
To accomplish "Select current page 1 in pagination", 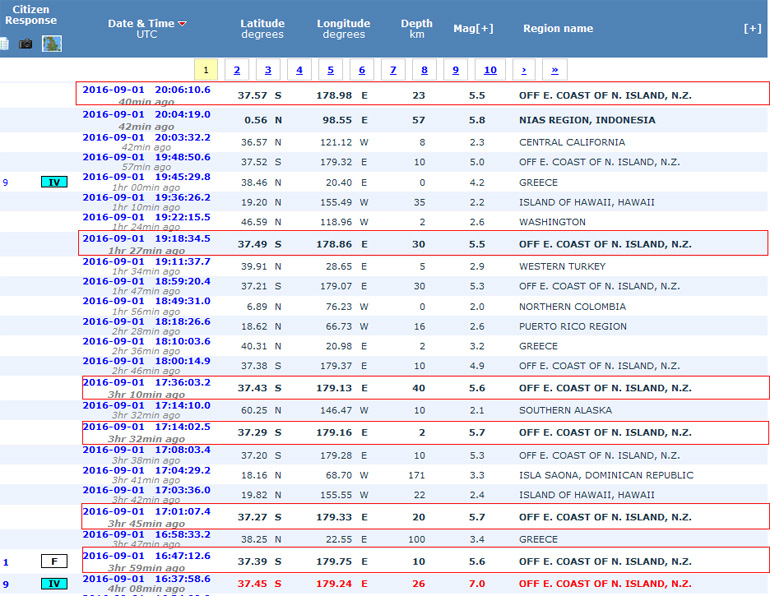I will pyautogui.click(x=205, y=70).
